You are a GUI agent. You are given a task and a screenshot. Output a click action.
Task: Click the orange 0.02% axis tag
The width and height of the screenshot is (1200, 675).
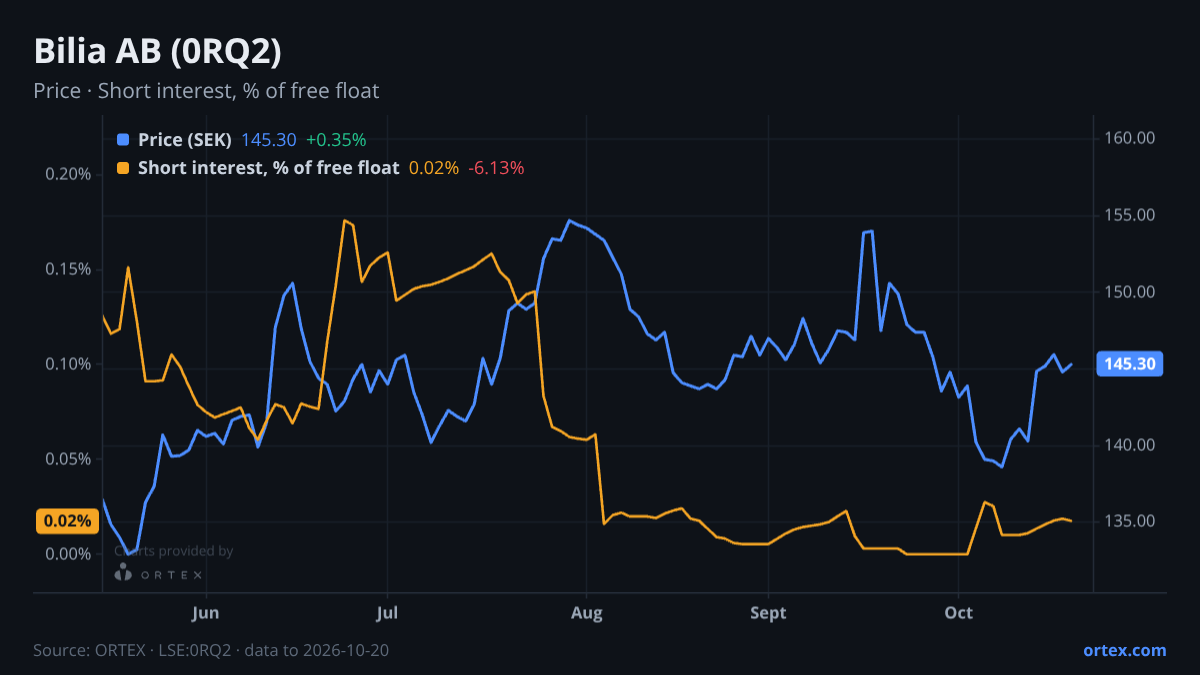(68, 521)
